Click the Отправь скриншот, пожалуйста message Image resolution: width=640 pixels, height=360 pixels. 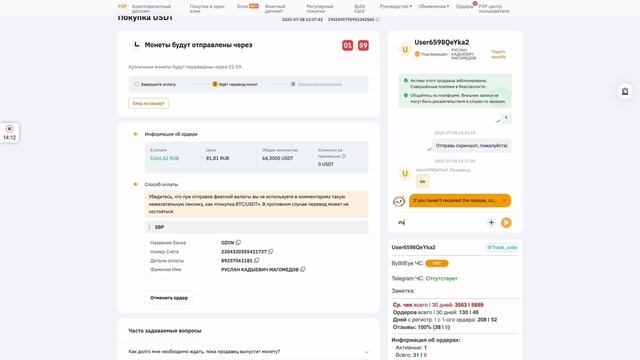(472, 145)
